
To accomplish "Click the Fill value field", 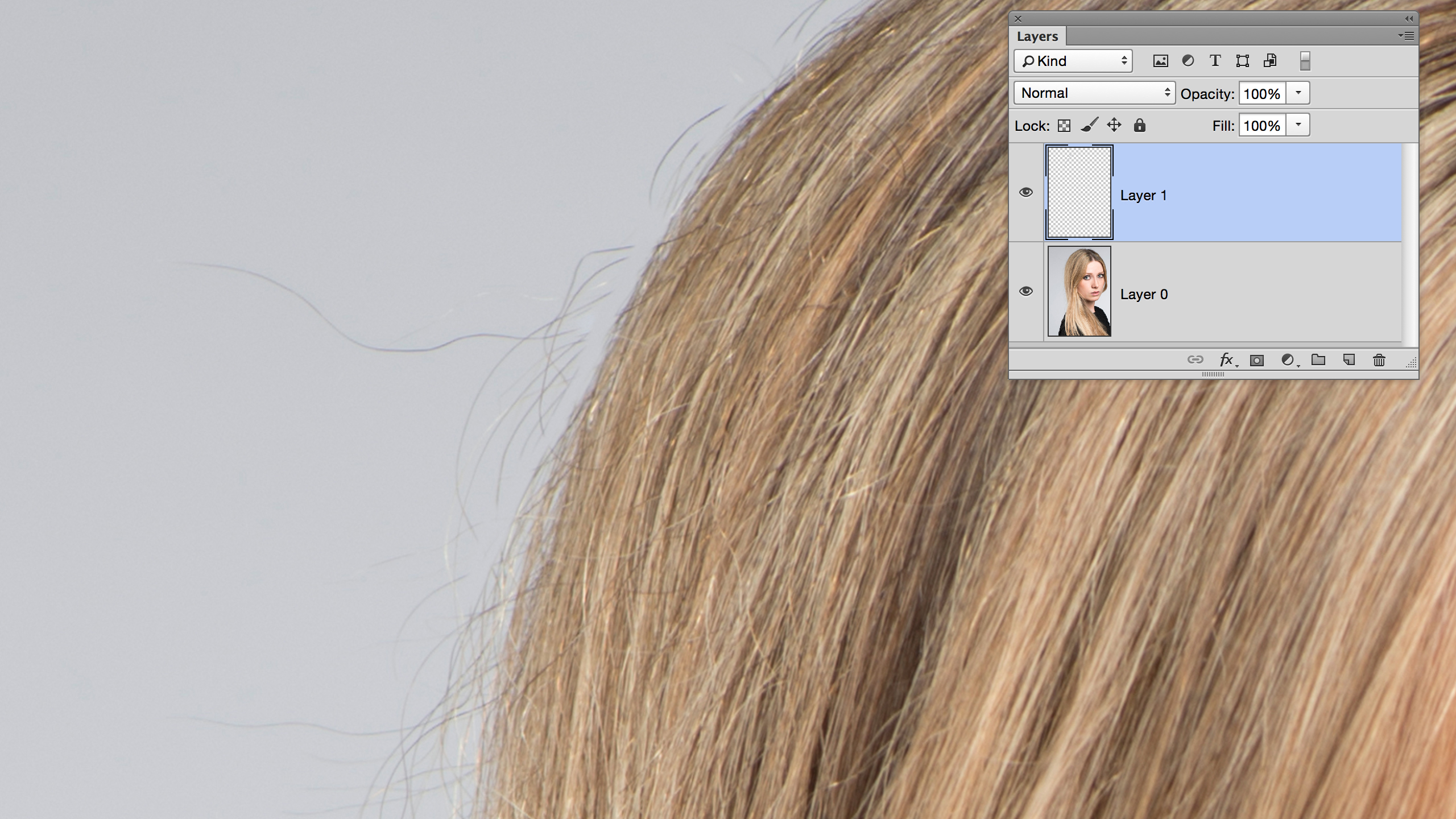I will pyautogui.click(x=1263, y=125).
